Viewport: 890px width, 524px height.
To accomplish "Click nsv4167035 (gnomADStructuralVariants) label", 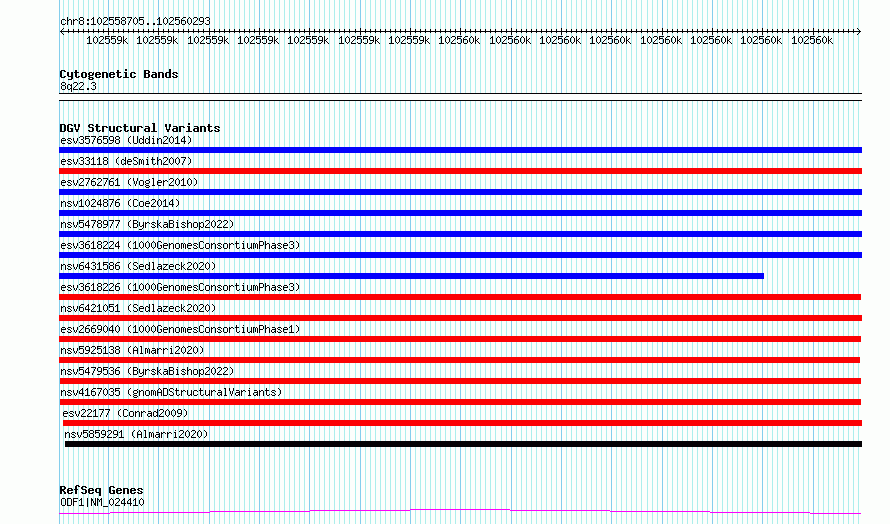I will point(171,392).
